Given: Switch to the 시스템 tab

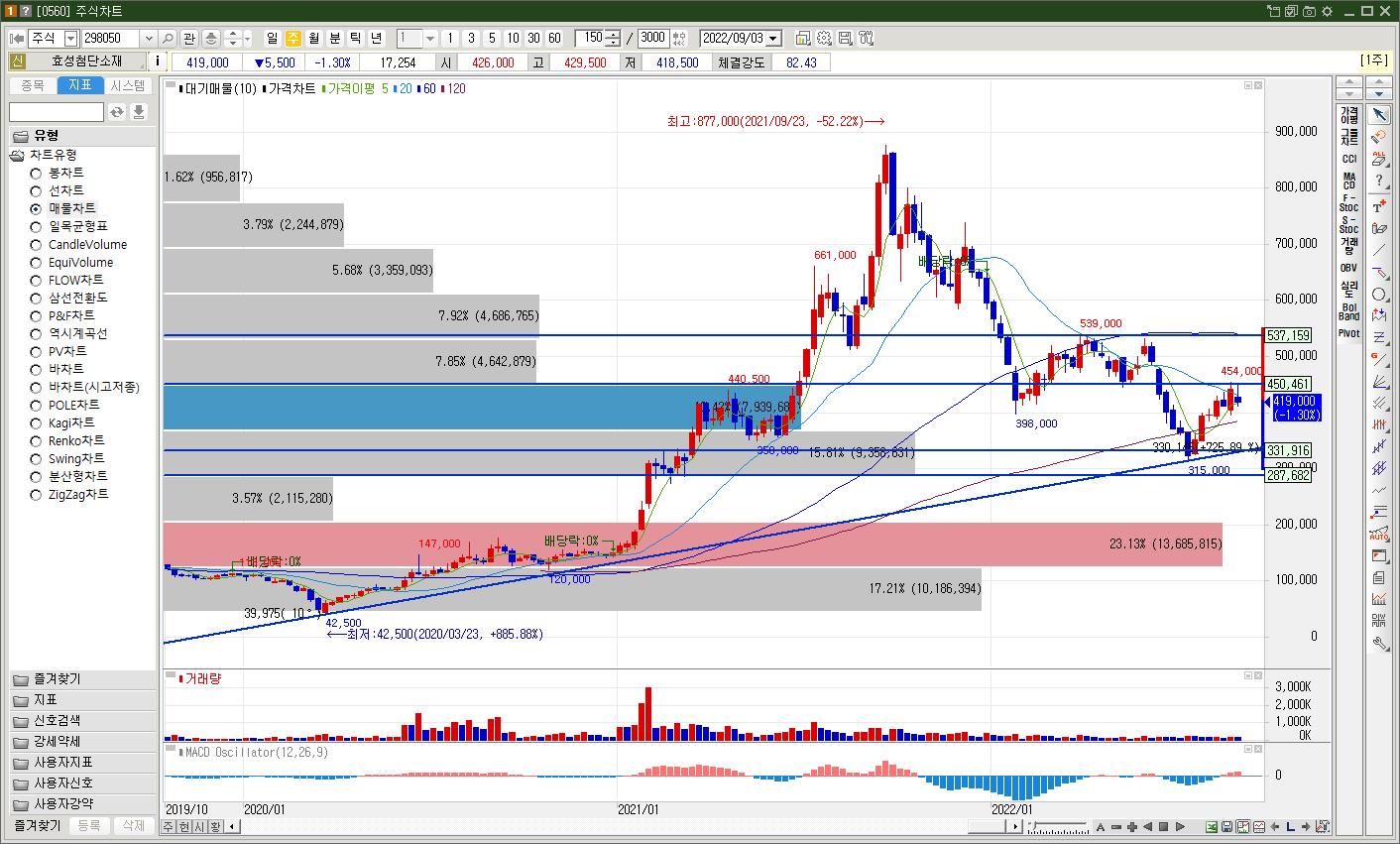Looking at the screenshot, I should pos(128,85).
